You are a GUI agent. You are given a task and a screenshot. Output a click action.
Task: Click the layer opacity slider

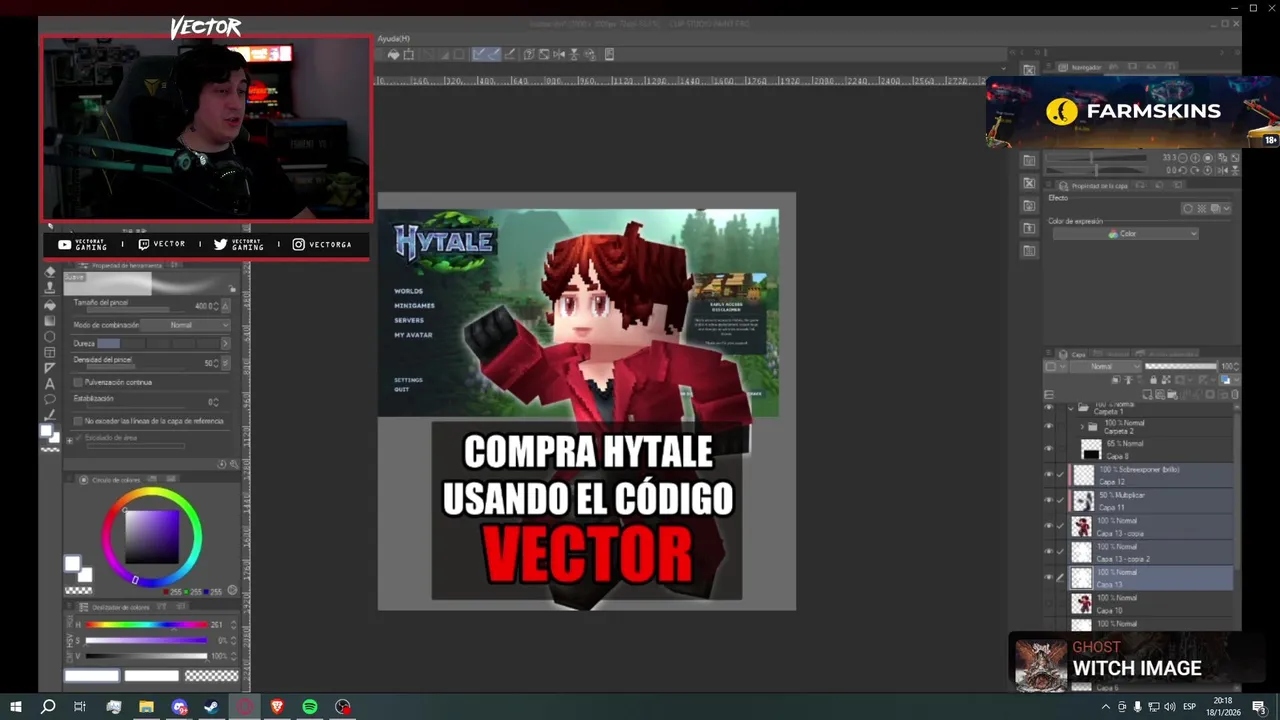coord(1181,366)
